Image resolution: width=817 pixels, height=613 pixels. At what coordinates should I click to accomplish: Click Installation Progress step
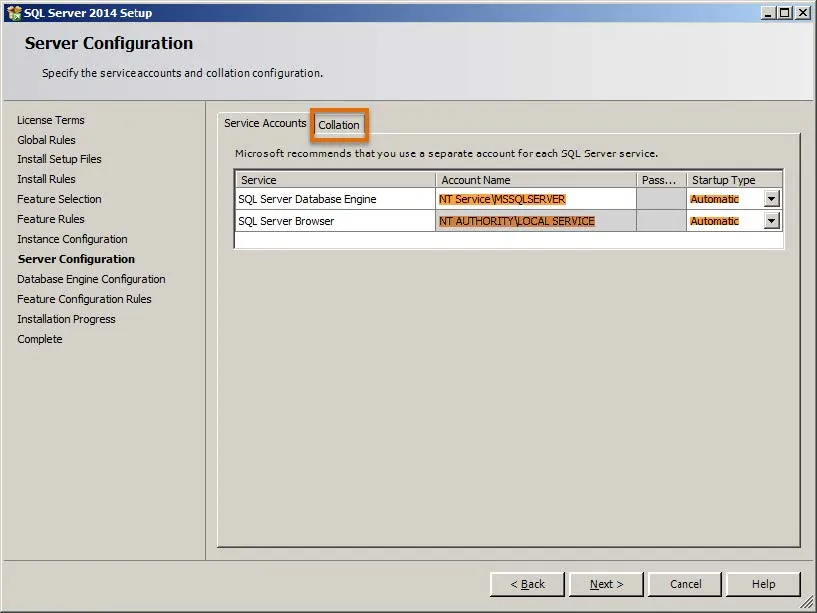tap(66, 319)
